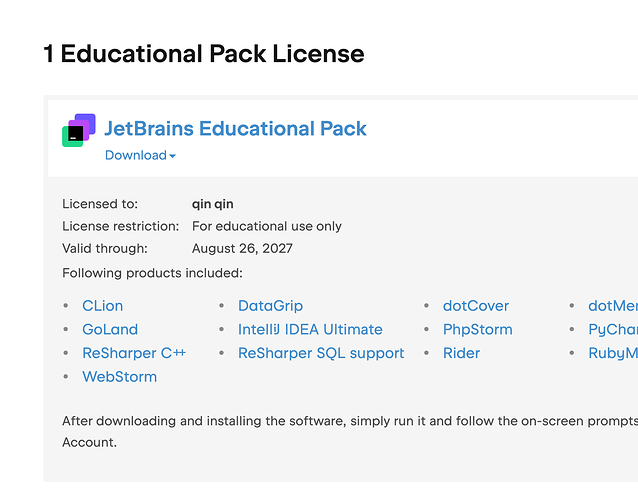This screenshot has height=500, width=638.
Task: Open the partially visible dotMemory link
Action: 613,306
